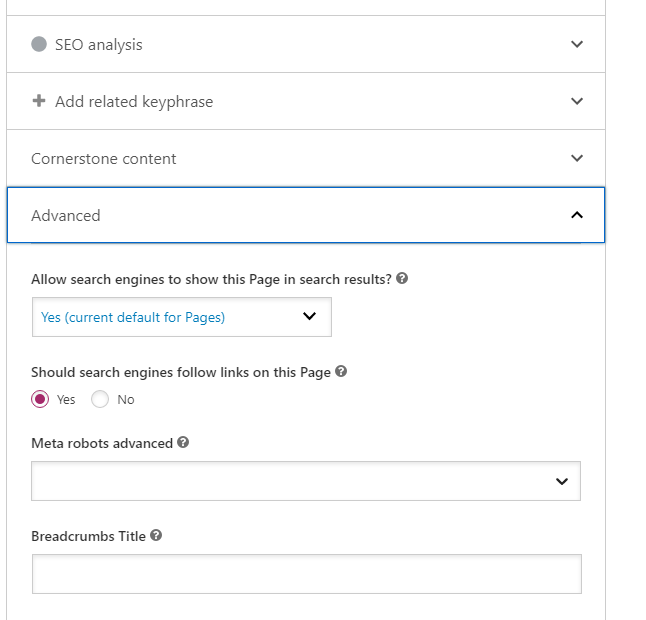The height and width of the screenshot is (620, 646).
Task: Click the Advanced section heading
Action: click(x=66, y=215)
